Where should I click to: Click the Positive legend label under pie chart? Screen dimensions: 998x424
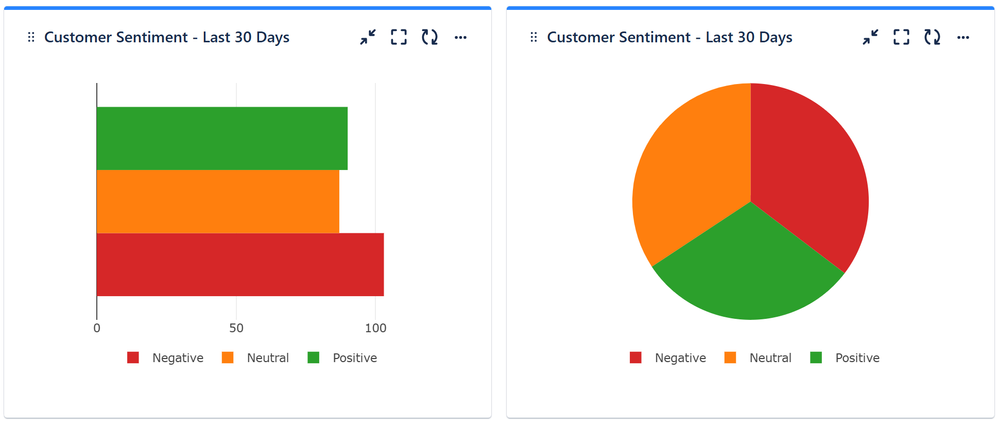858,358
